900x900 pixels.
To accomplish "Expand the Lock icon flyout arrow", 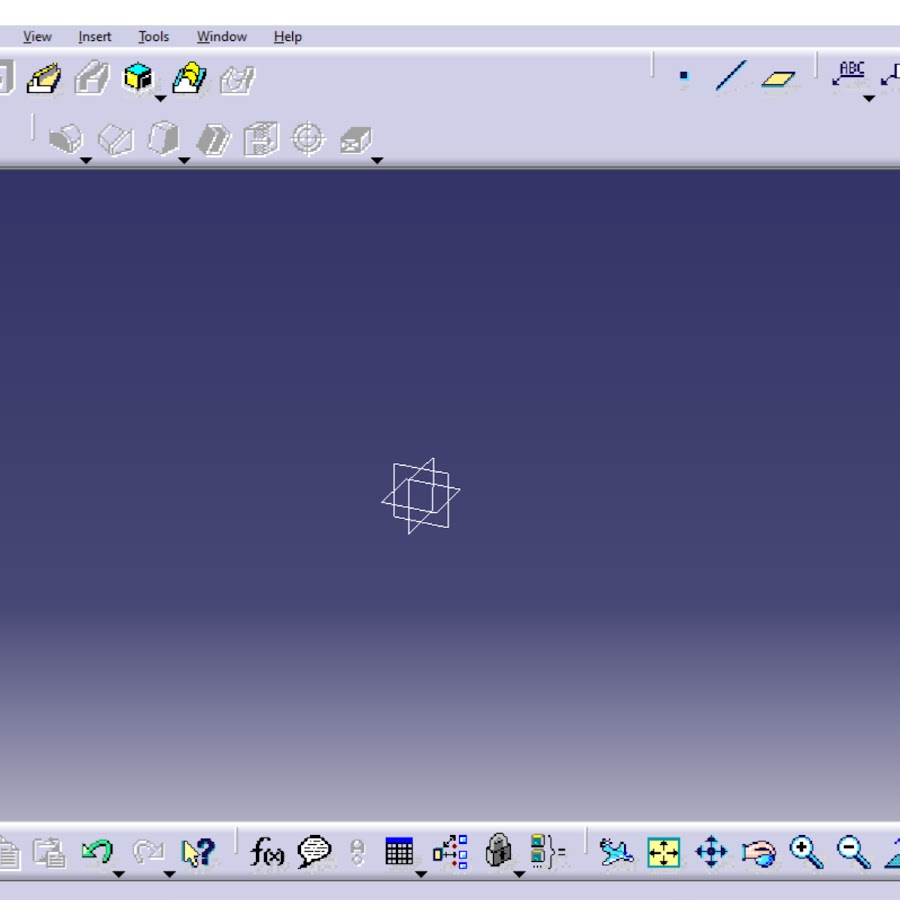I will (519, 874).
